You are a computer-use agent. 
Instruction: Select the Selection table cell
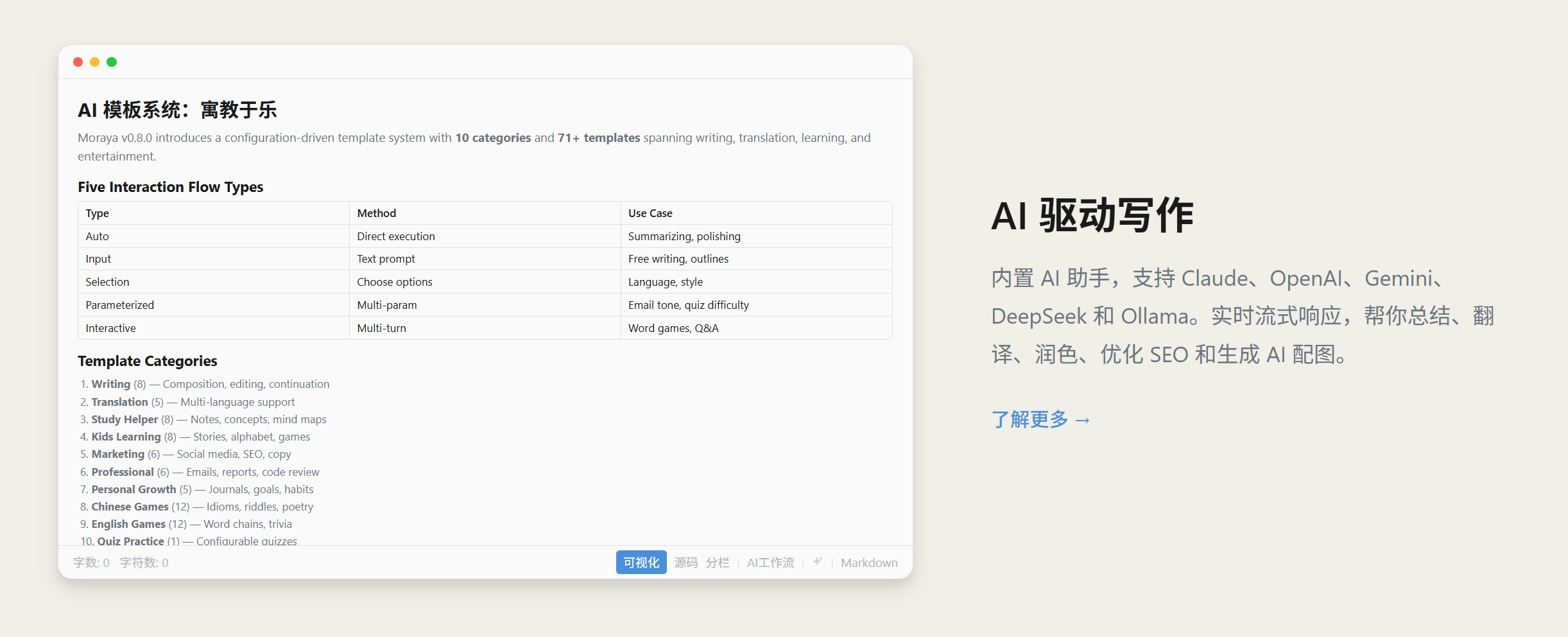point(214,282)
